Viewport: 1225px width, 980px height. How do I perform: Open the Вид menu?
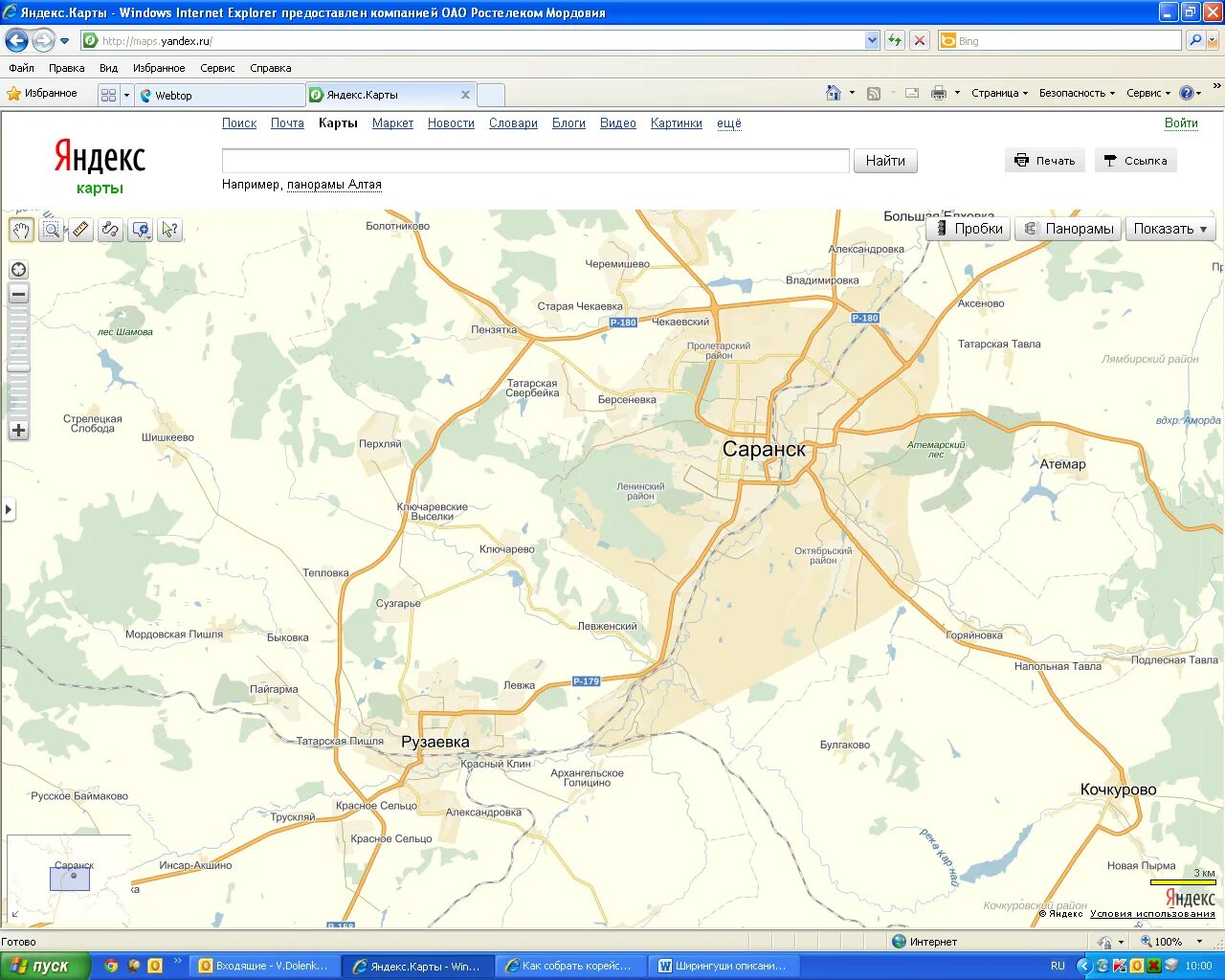pos(108,68)
